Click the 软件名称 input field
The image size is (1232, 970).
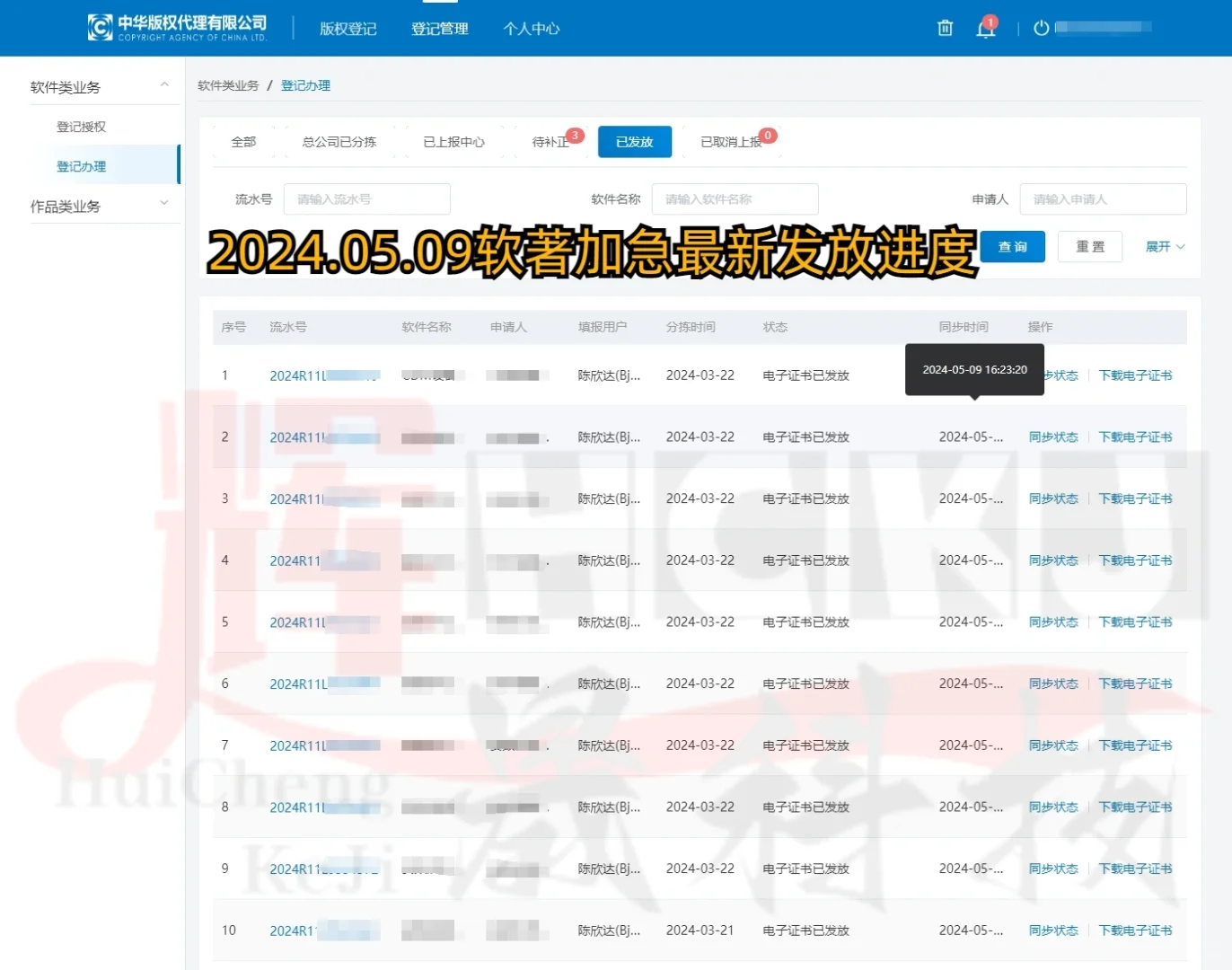735,198
